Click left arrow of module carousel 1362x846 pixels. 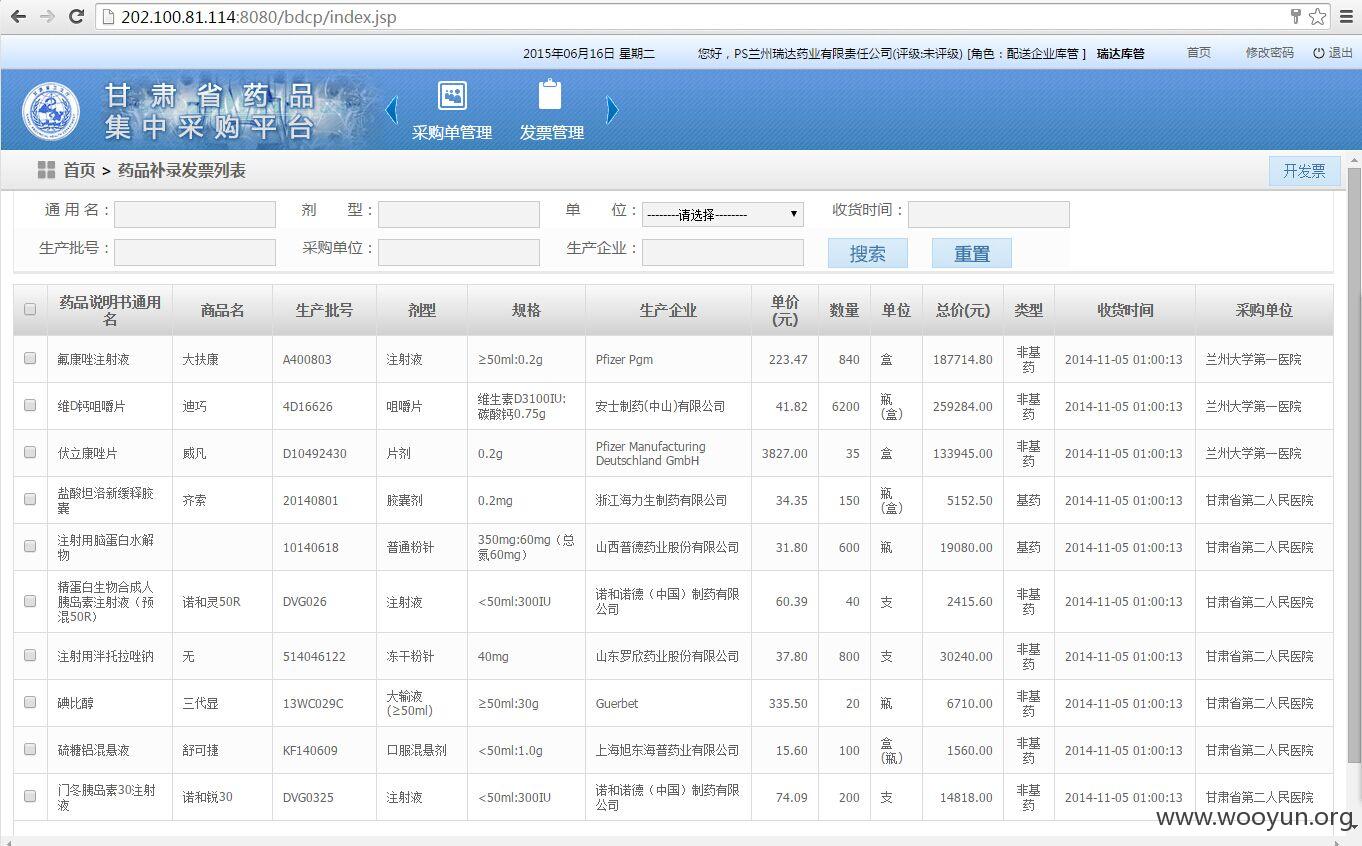coord(392,110)
